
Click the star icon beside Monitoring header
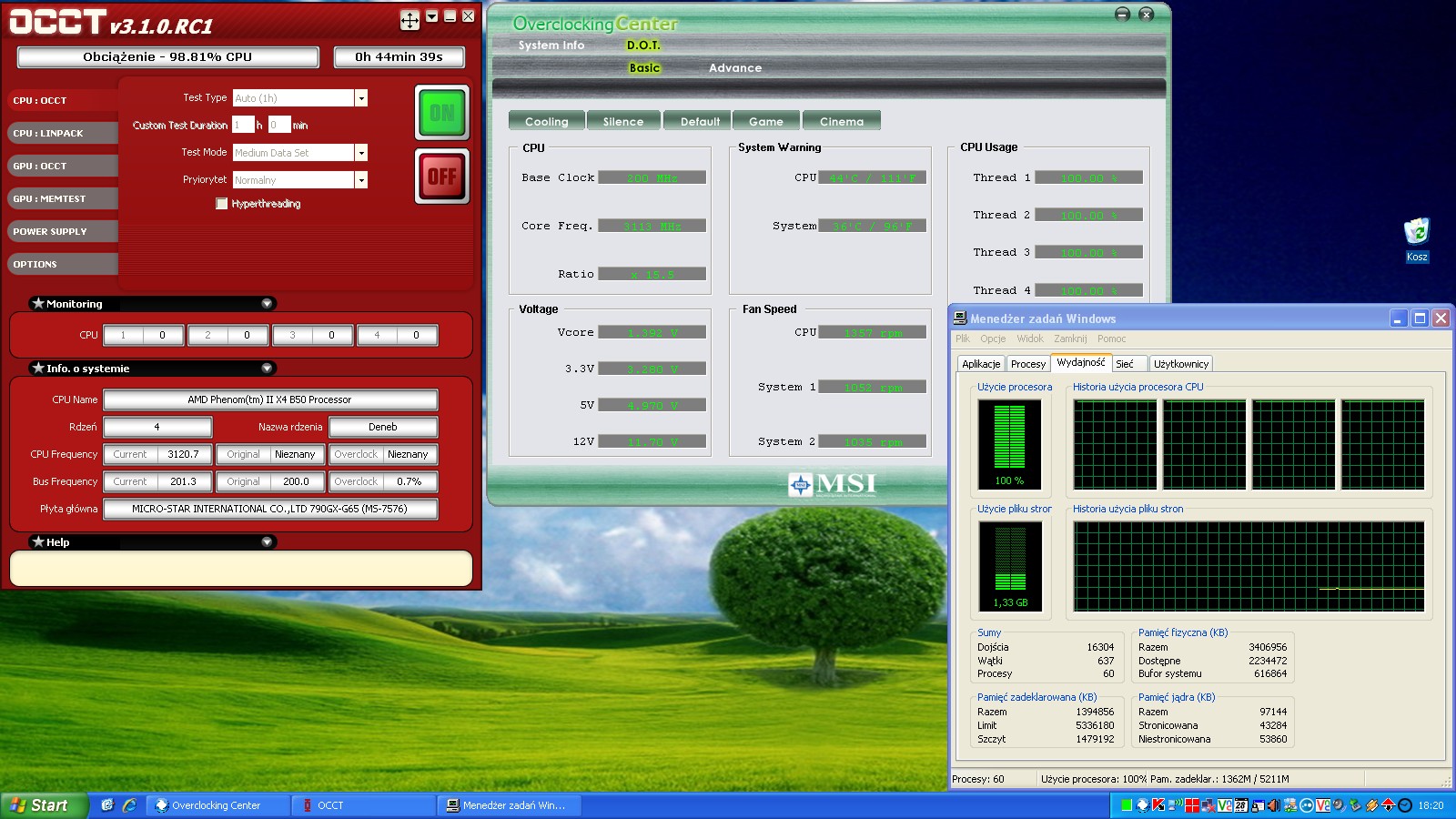pyautogui.click(x=38, y=303)
